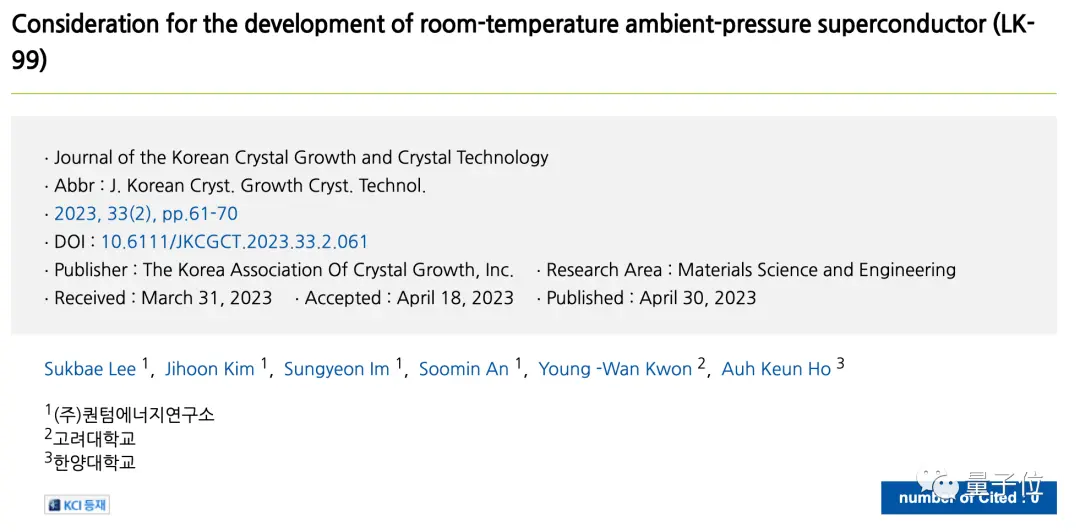Open Sungyeon Im author link
The image size is (1080, 532).
336,369
